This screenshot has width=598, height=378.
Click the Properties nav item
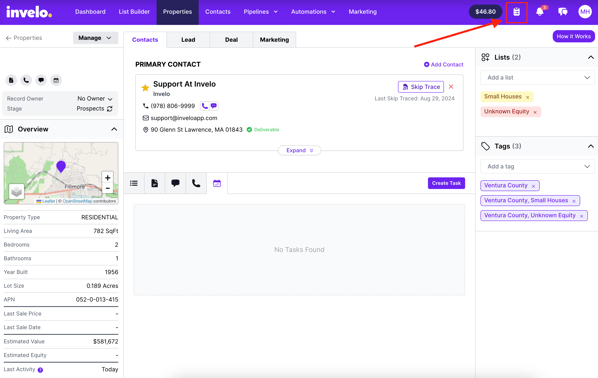tap(177, 12)
